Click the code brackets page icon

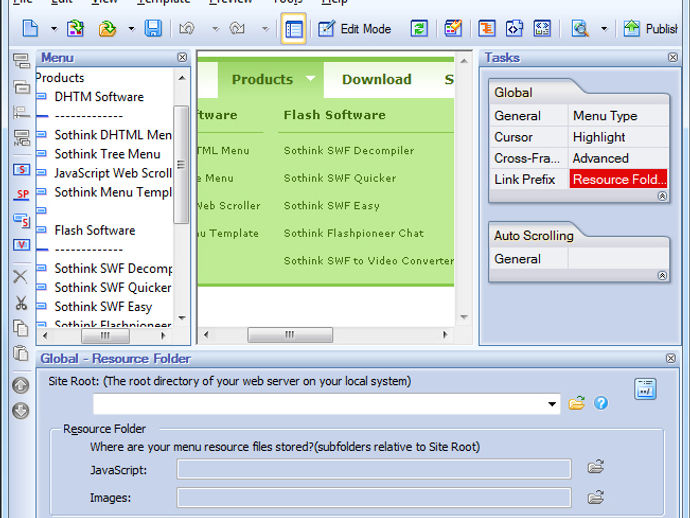click(x=514, y=29)
